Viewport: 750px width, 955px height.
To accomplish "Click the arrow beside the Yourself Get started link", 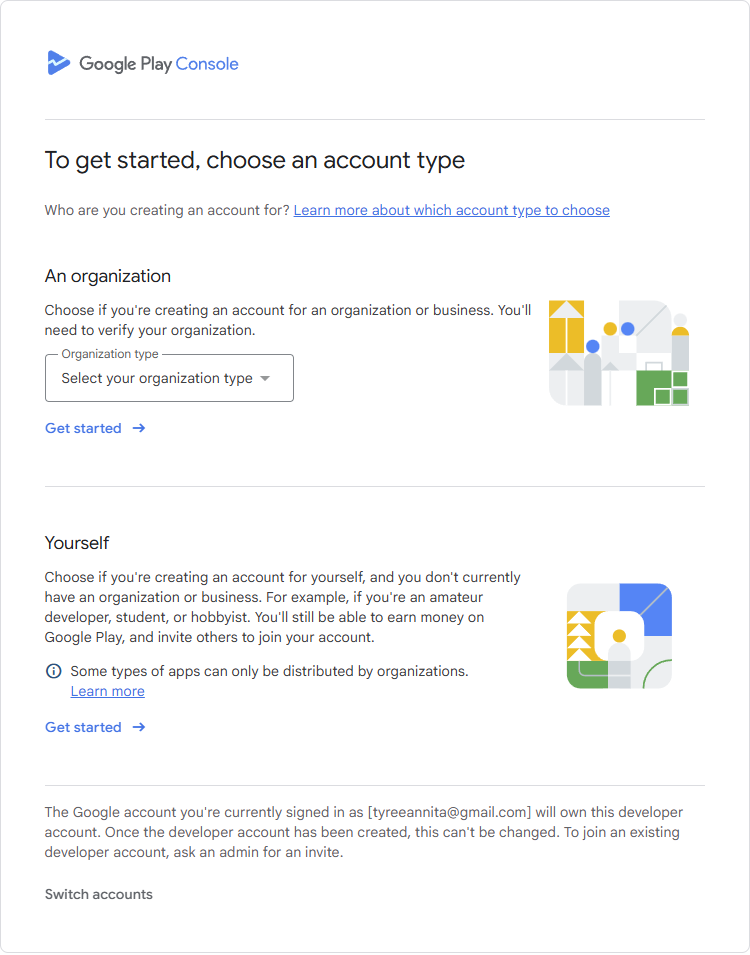I will point(136,727).
